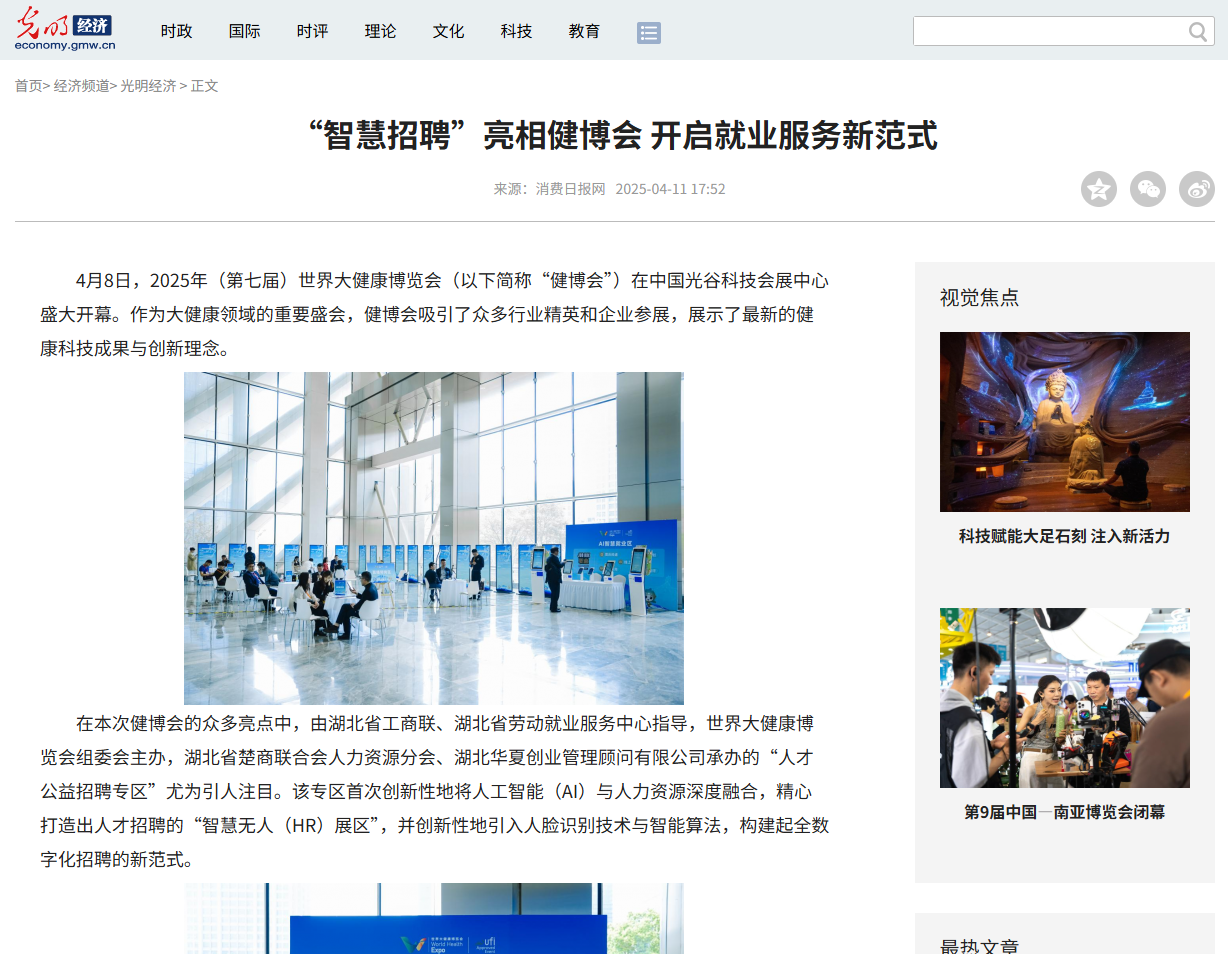The width and height of the screenshot is (1228, 954).
Task: Open the Buddha statue thumbnail image
Action: coord(1065,422)
